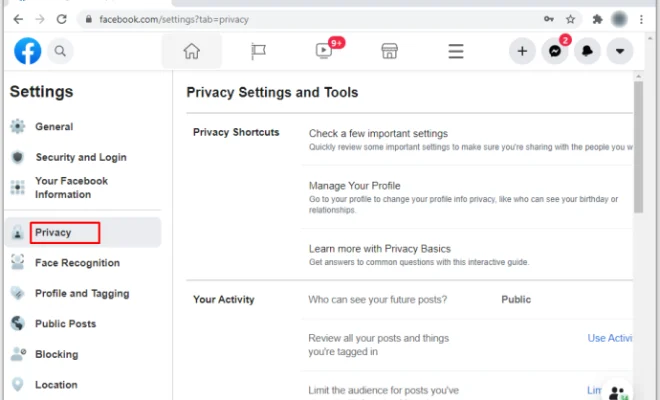Go to the Home feed icon

pyautogui.click(x=192, y=51)
